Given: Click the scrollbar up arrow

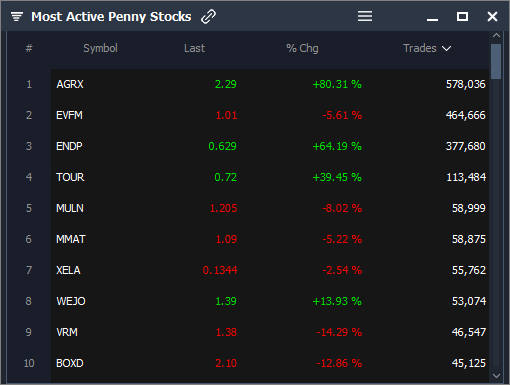Looking at the screenshot, I should [x=496, y=35].
